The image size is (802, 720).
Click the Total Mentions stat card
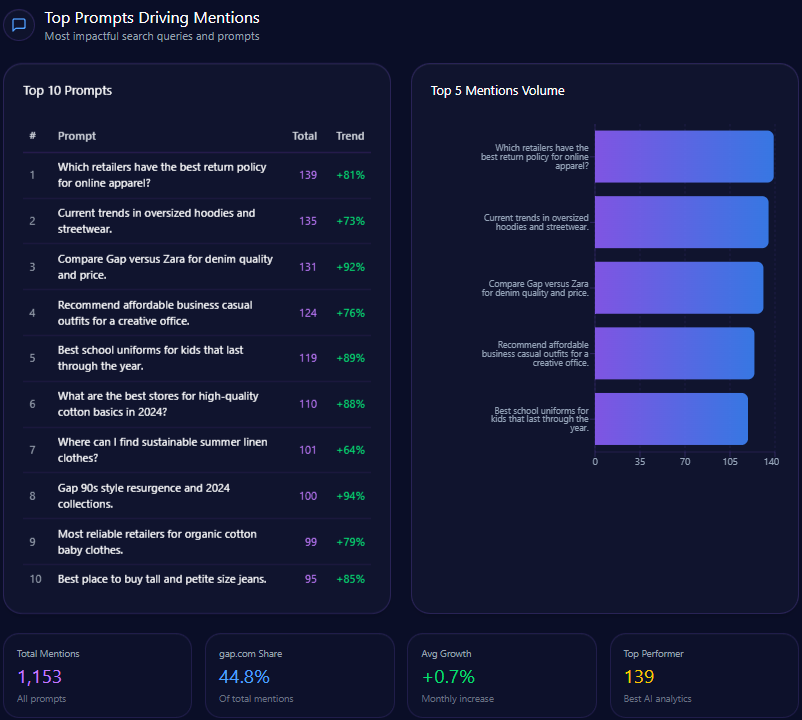click(97, 676)
